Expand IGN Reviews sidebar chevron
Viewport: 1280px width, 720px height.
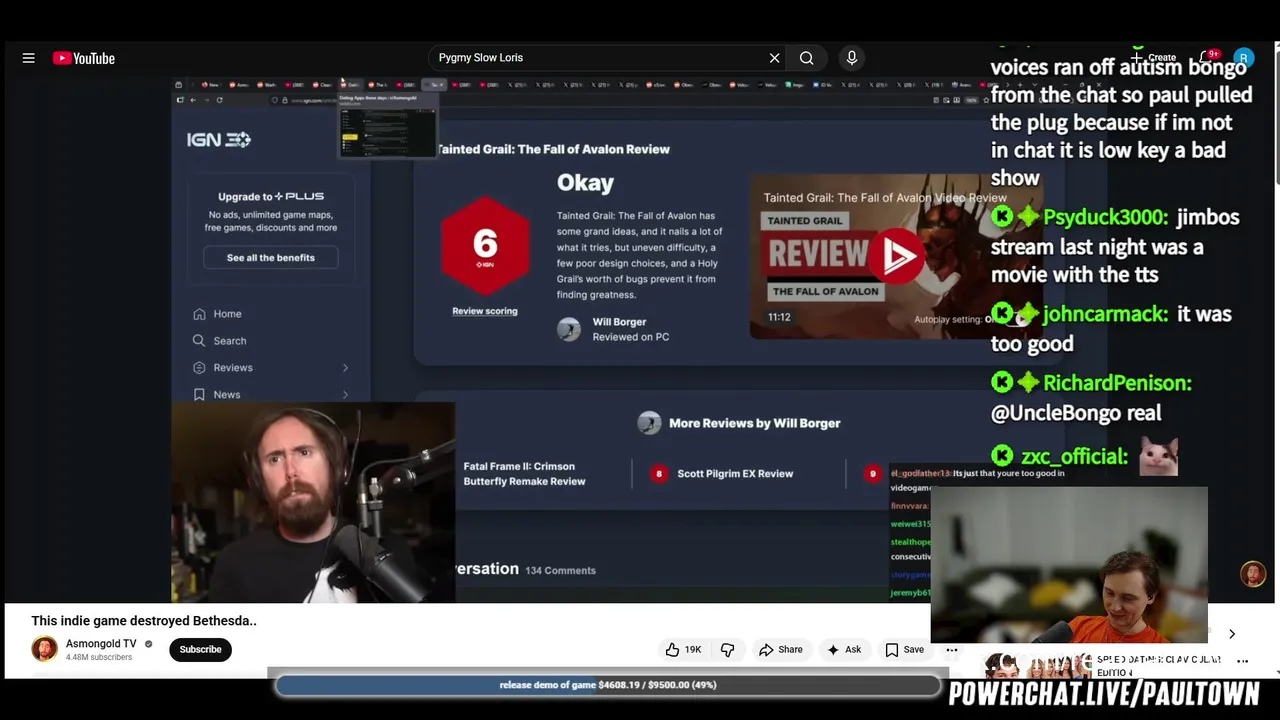pos(345,368)
